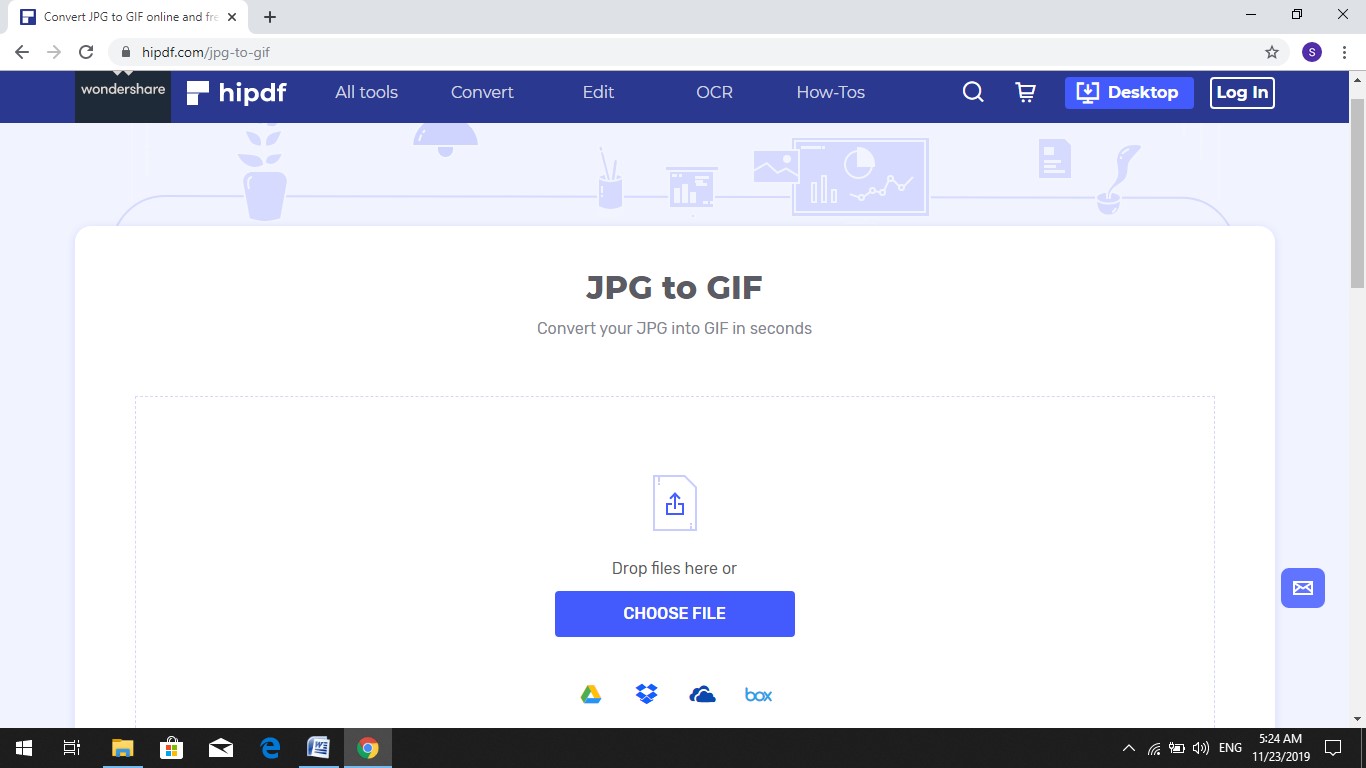This screenshot has height=768, width=1366.
Task: Open the OCR menu item
Action: tap(714, 92)
